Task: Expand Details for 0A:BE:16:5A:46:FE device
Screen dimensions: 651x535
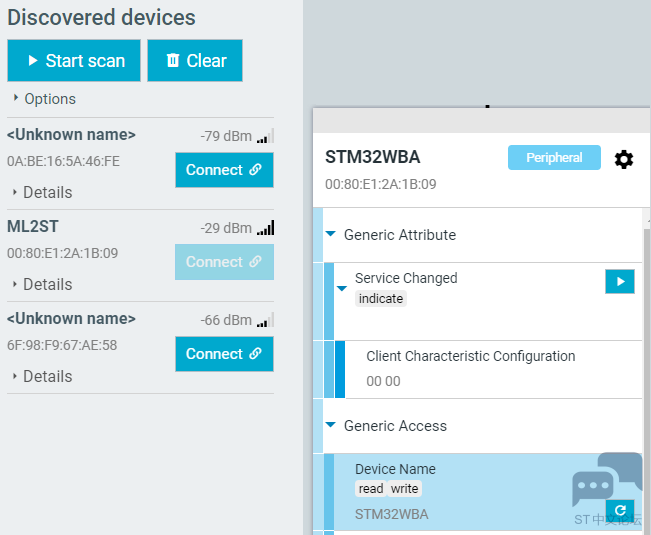Action: (42, 192)
